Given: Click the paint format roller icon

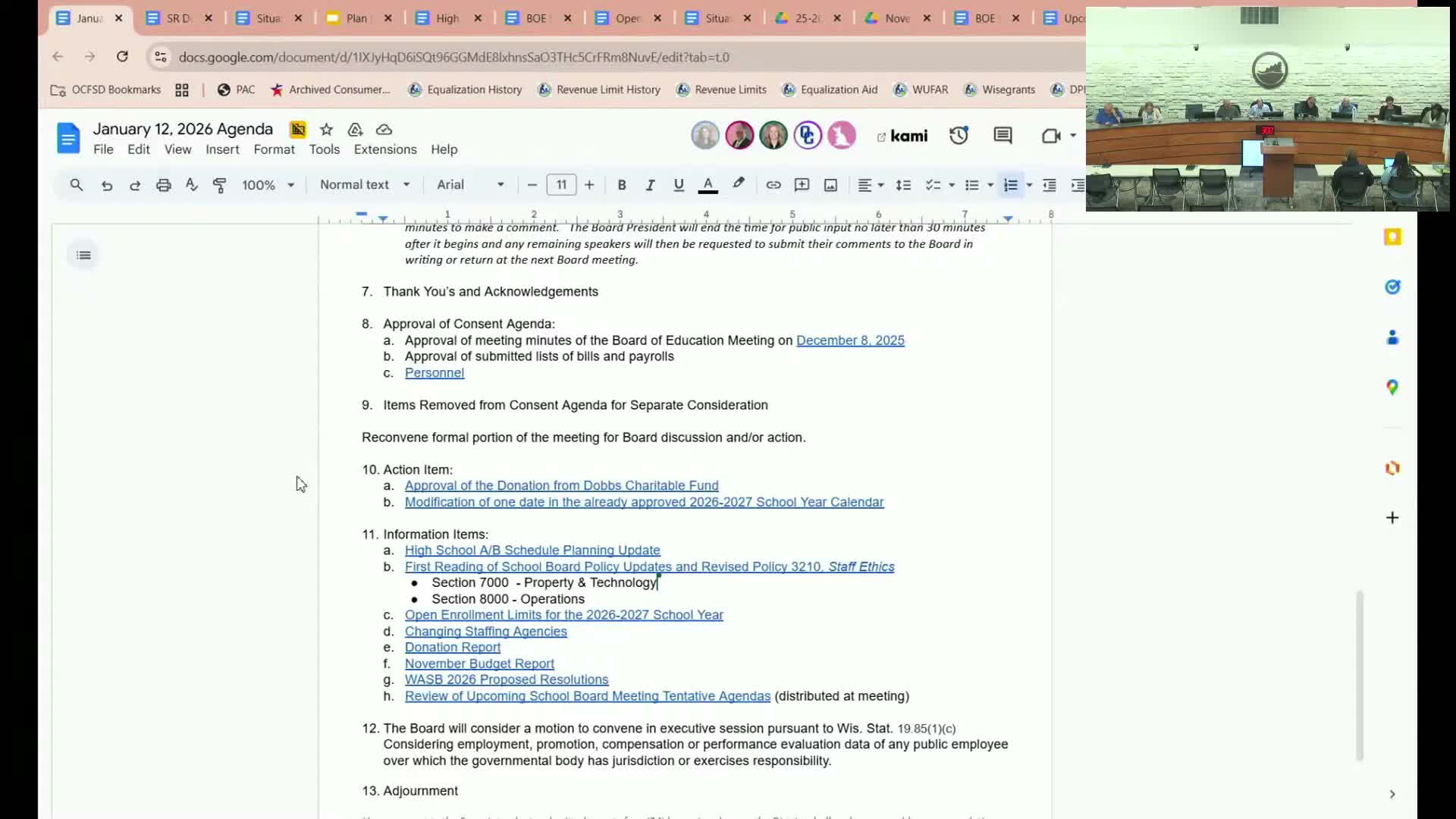Looking at the screenshot, I should pos(220,185).
